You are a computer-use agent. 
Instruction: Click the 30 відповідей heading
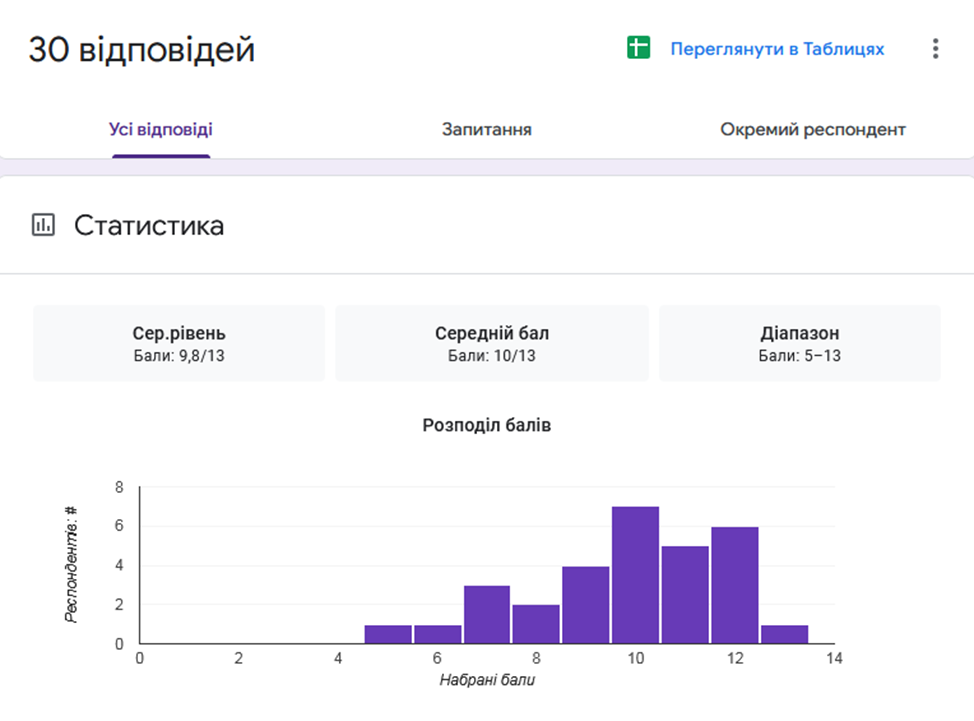click(141, 49)
